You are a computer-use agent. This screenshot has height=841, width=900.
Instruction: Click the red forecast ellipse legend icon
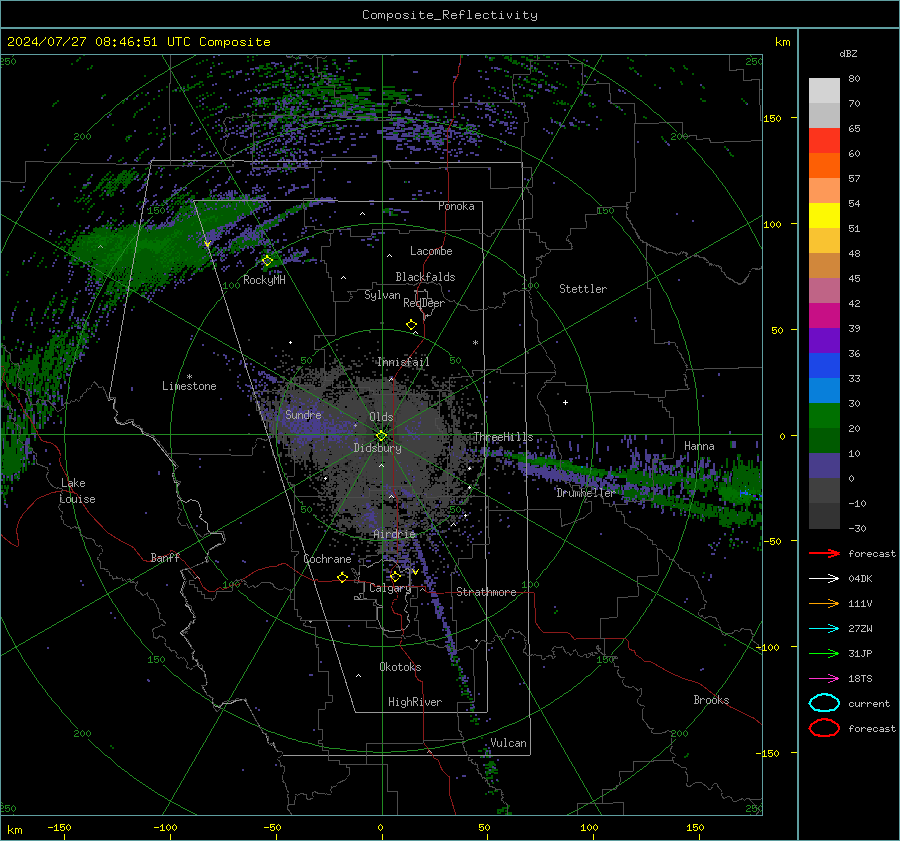pos(824,728)
